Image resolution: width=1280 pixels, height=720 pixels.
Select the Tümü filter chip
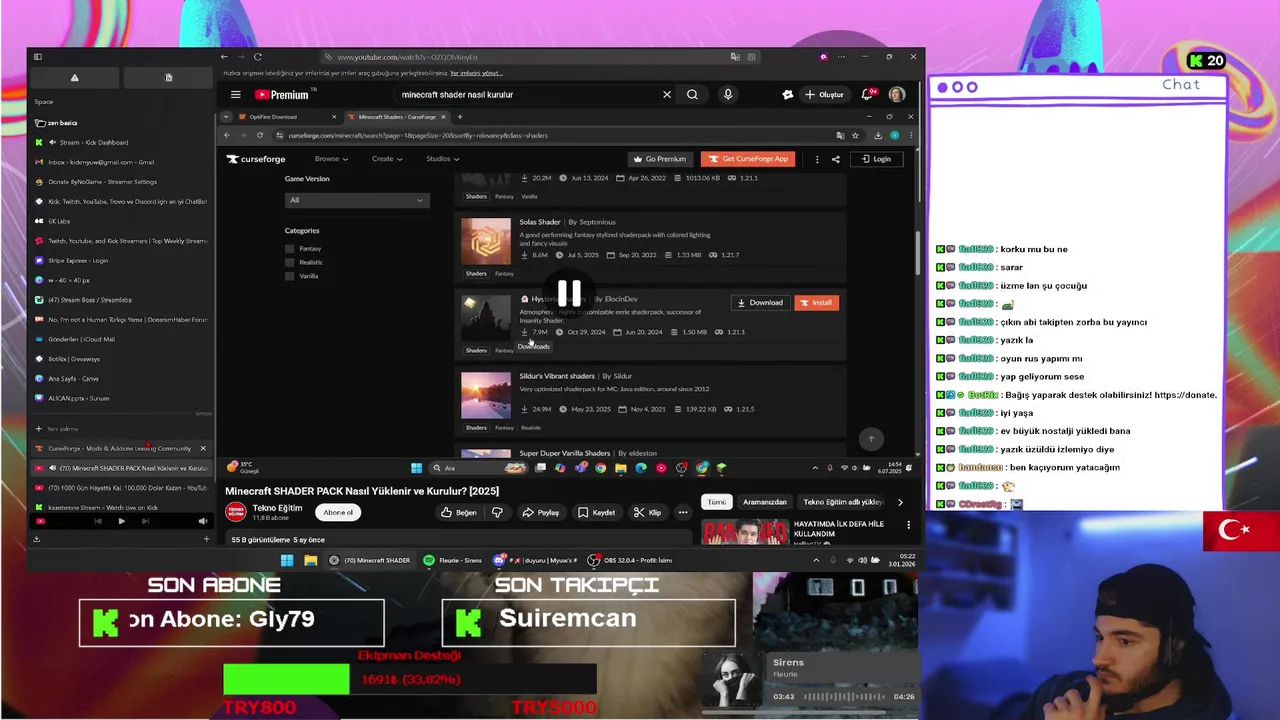point(717,502)
